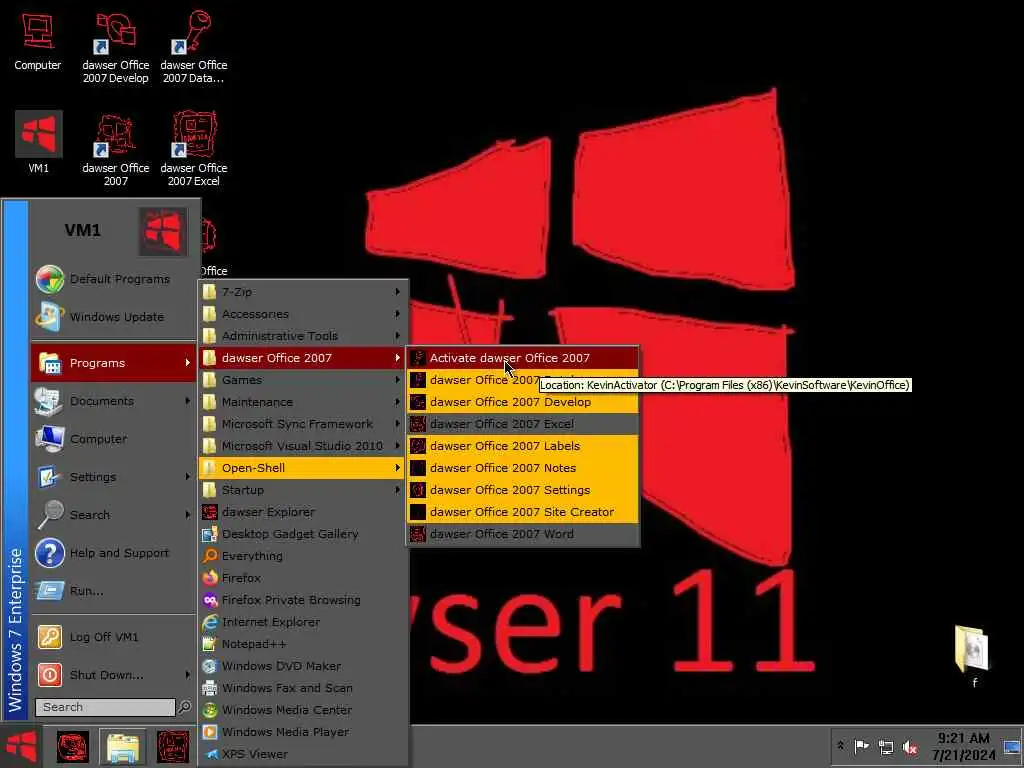Open the Open-Shell folder
The image size is (1024, 768).
tap(303, 468)
